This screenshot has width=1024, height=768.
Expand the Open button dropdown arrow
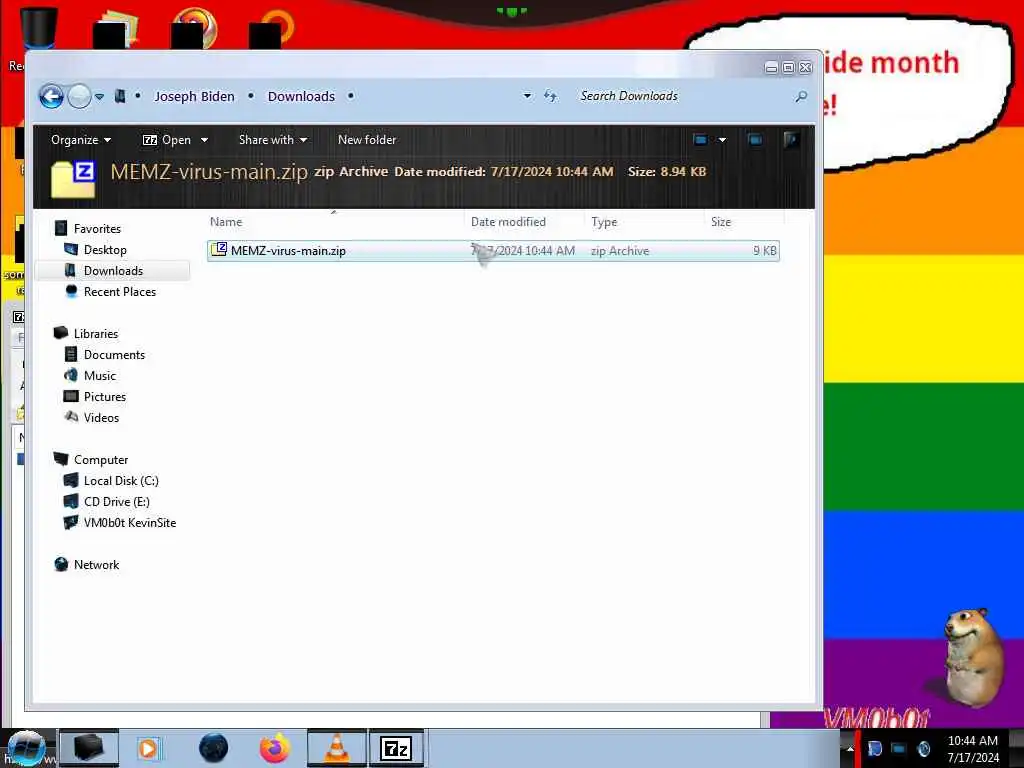(x=204, y=140)
